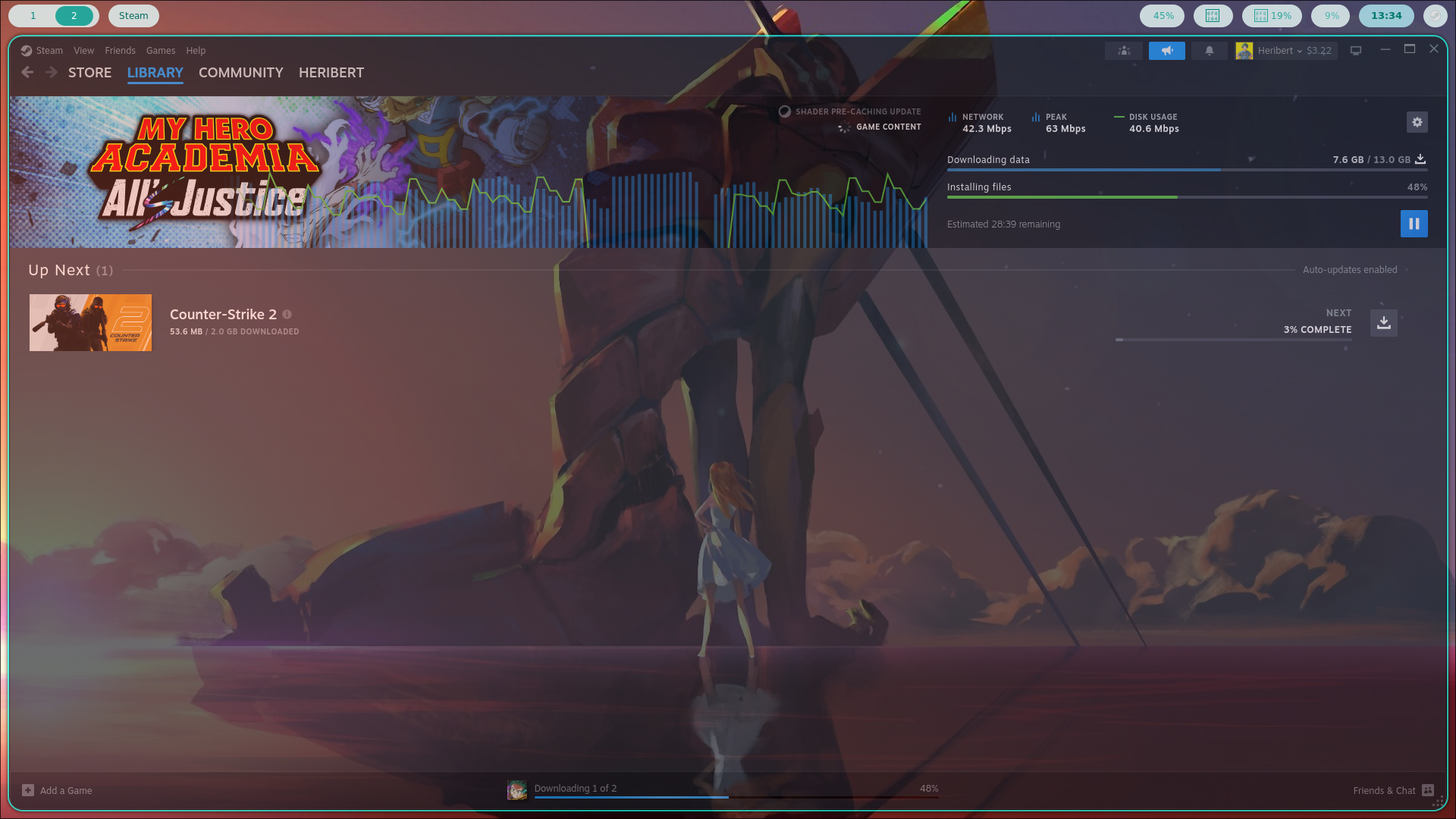Pause the current download
Screen dimensions: 1456x819
[x=1414, y=224]
